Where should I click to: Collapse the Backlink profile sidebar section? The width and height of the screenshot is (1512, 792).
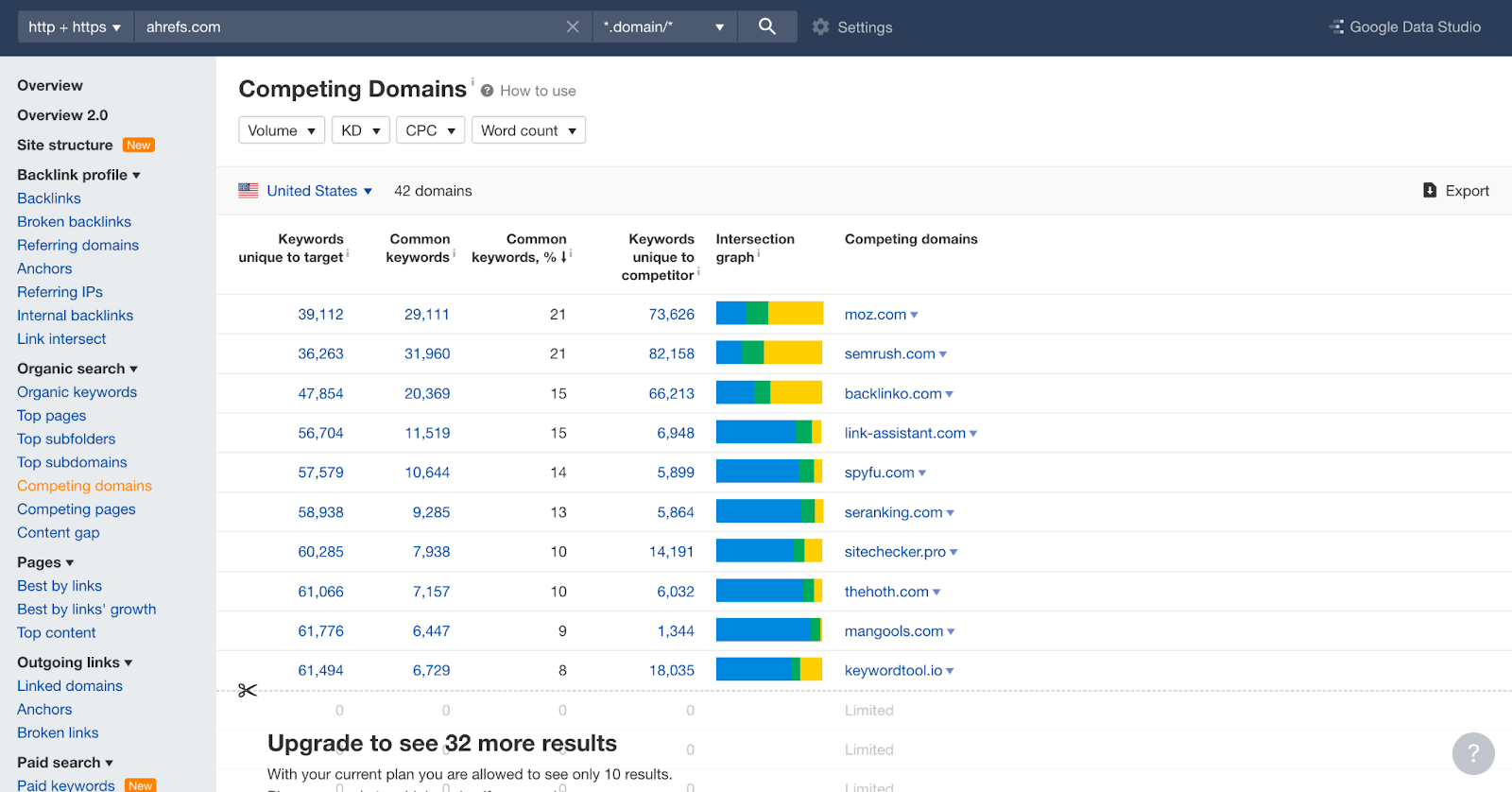point(78,175)
